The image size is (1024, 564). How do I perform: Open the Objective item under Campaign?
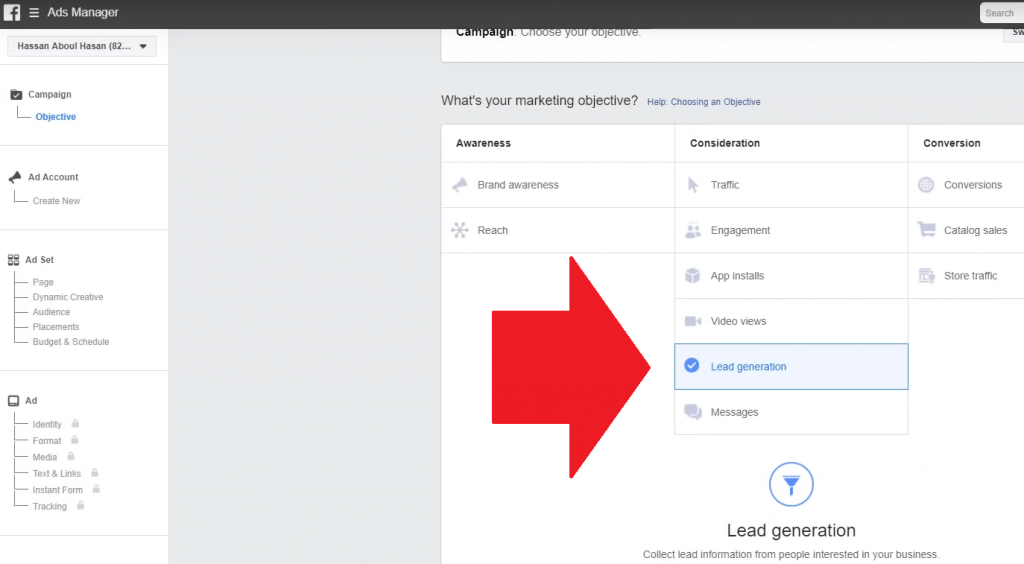click(x=56, y=117)
